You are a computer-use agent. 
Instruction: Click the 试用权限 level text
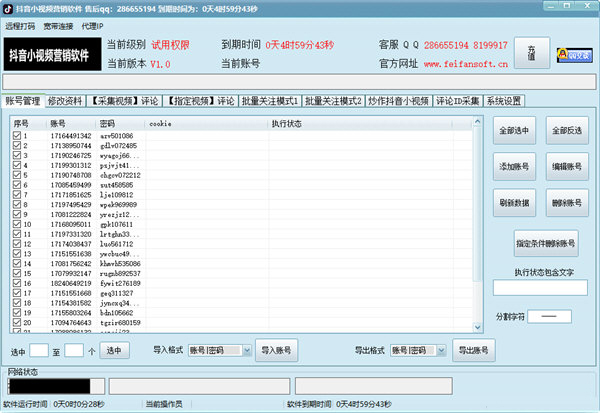point(170,45)
